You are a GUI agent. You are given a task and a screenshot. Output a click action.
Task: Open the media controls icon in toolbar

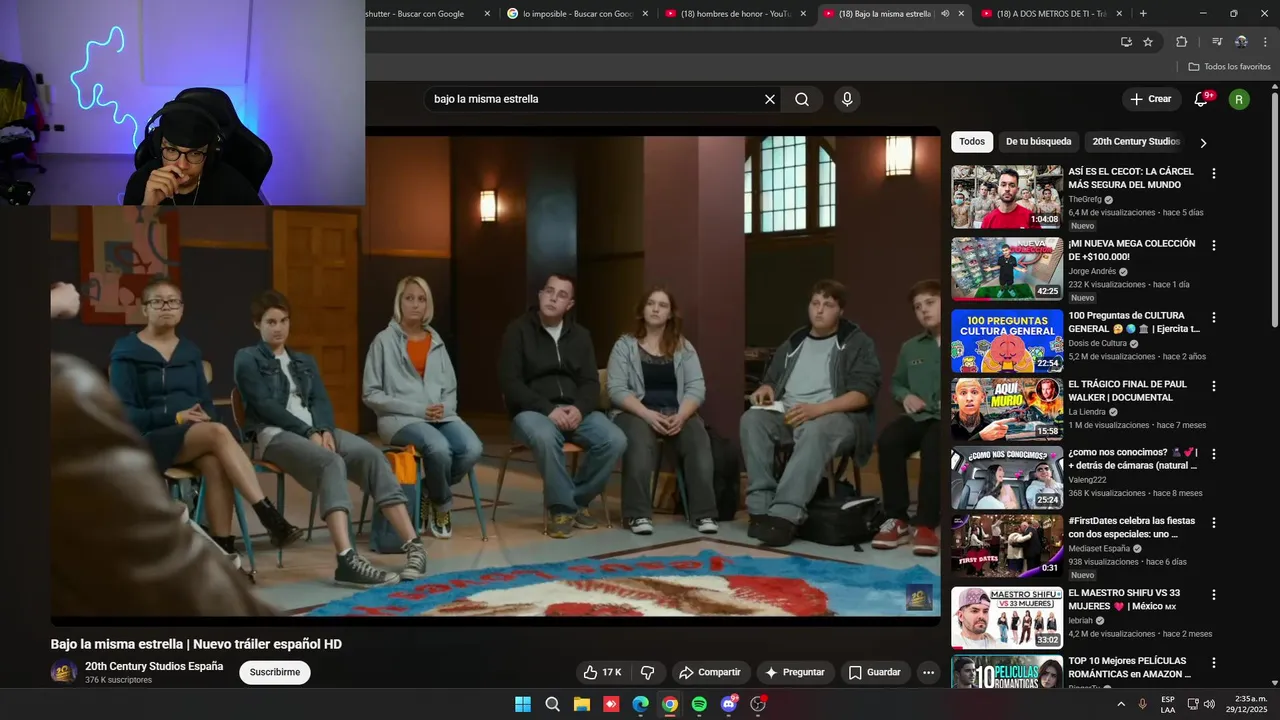(x=1217, y=42)
